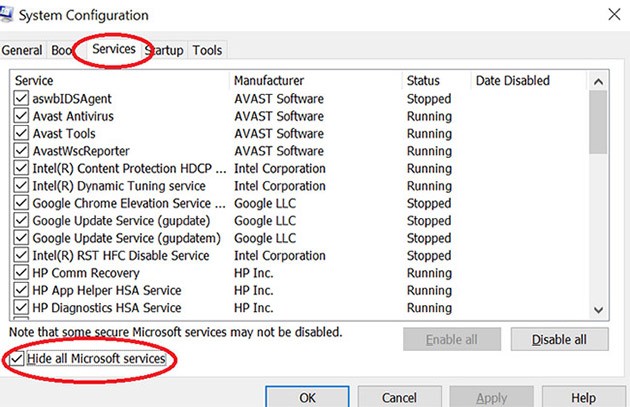
Task: Toggle the Avast Antivirus service checkbox
Action: 21,116
